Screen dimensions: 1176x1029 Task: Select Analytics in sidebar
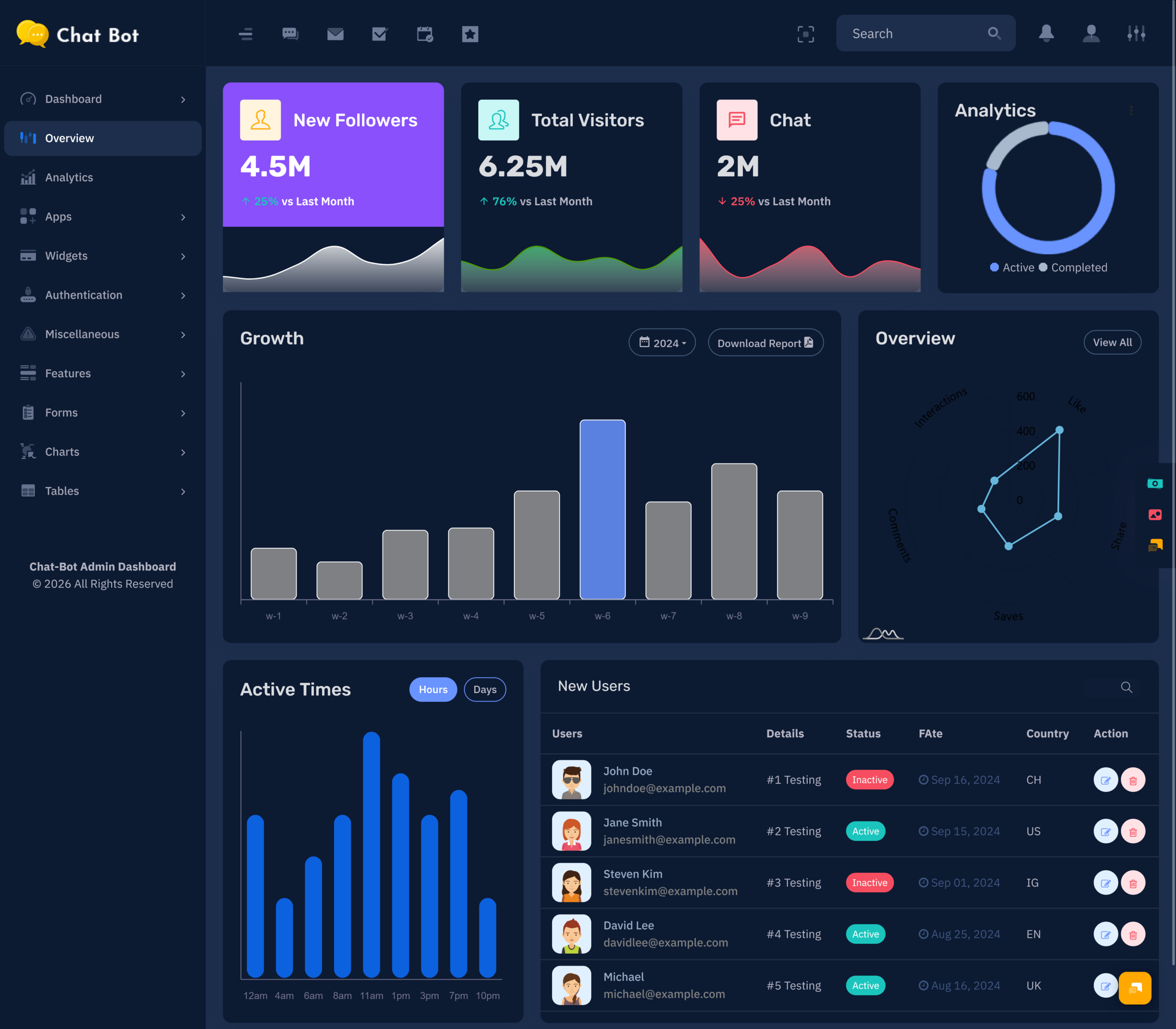pyautogui.click(x=103, y=177)
